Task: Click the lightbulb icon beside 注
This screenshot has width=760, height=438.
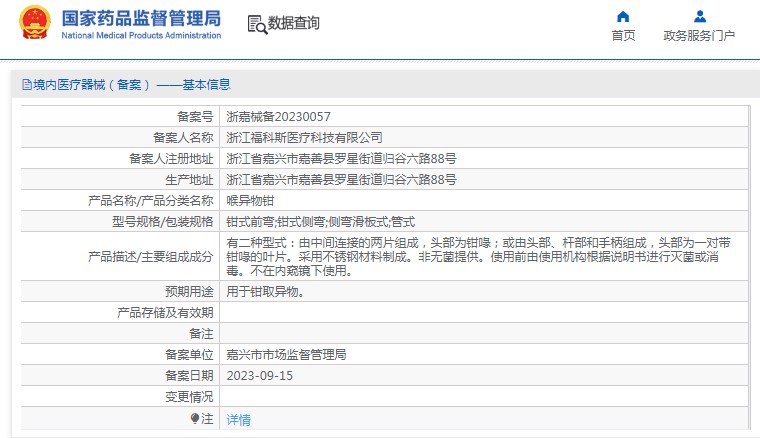Action: click(x=195, y=418)
